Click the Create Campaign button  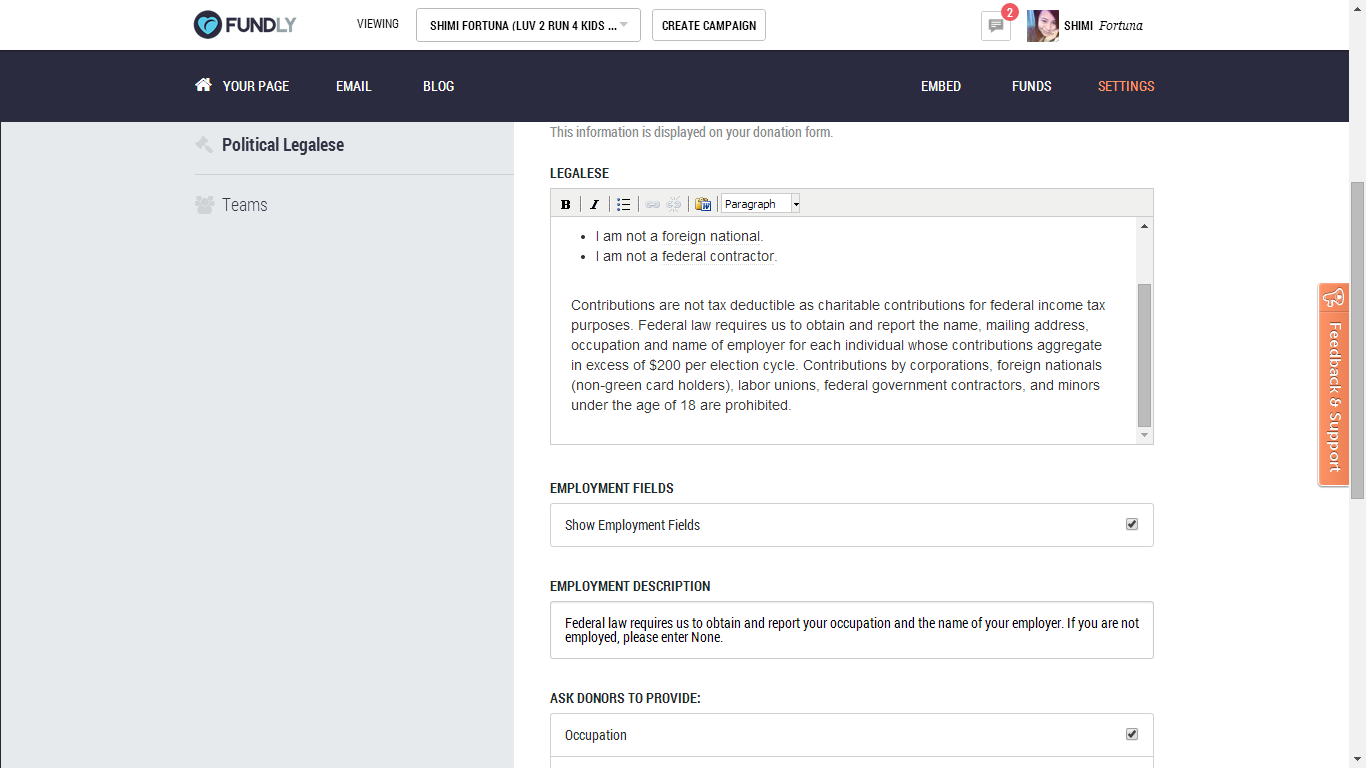tap(709, 26)
